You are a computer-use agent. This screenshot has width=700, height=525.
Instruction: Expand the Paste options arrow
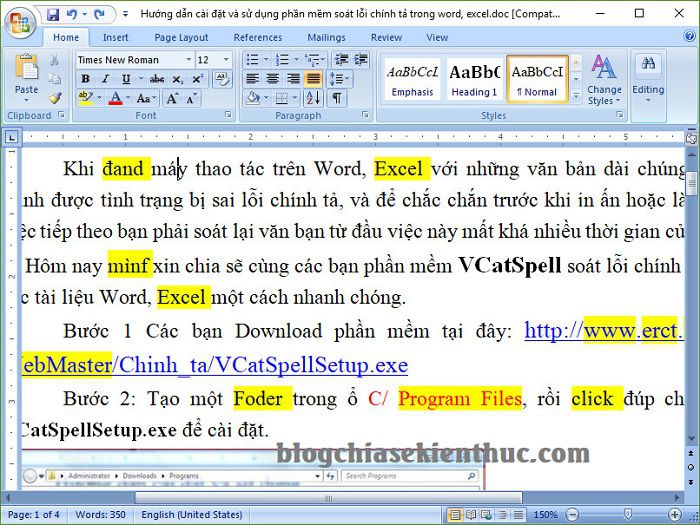click(x=26, y=100)
